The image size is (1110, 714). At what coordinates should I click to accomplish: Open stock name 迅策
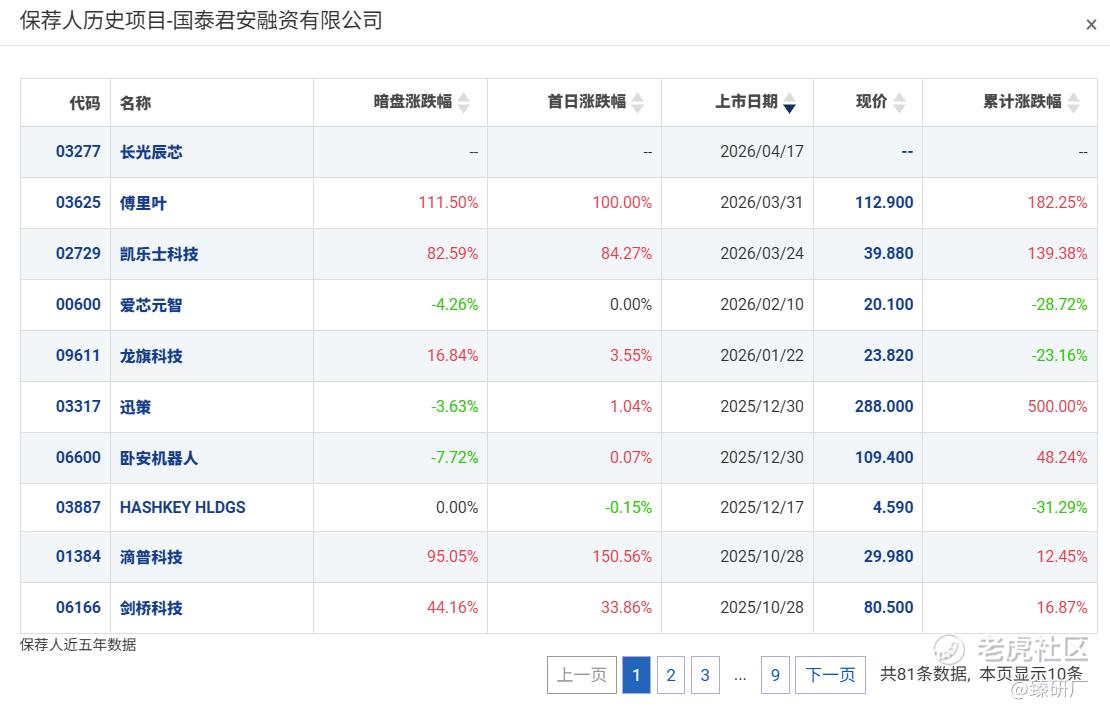[135, 407]
